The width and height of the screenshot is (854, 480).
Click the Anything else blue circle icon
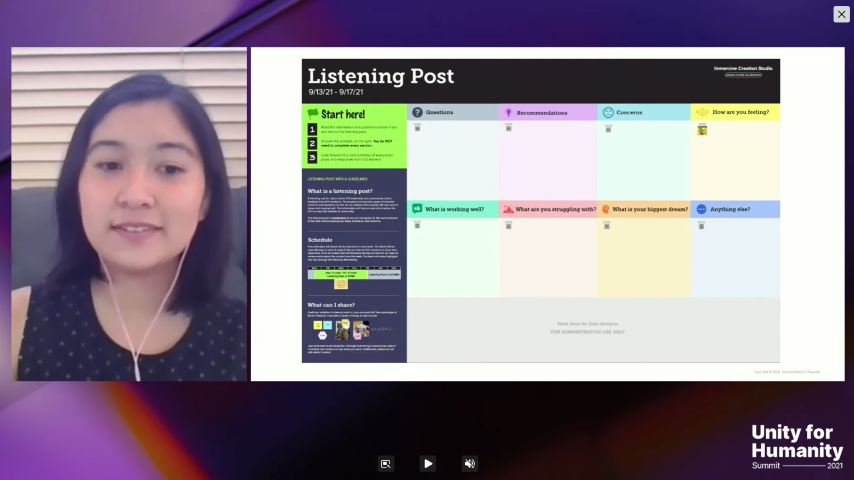tap(701, 209)
